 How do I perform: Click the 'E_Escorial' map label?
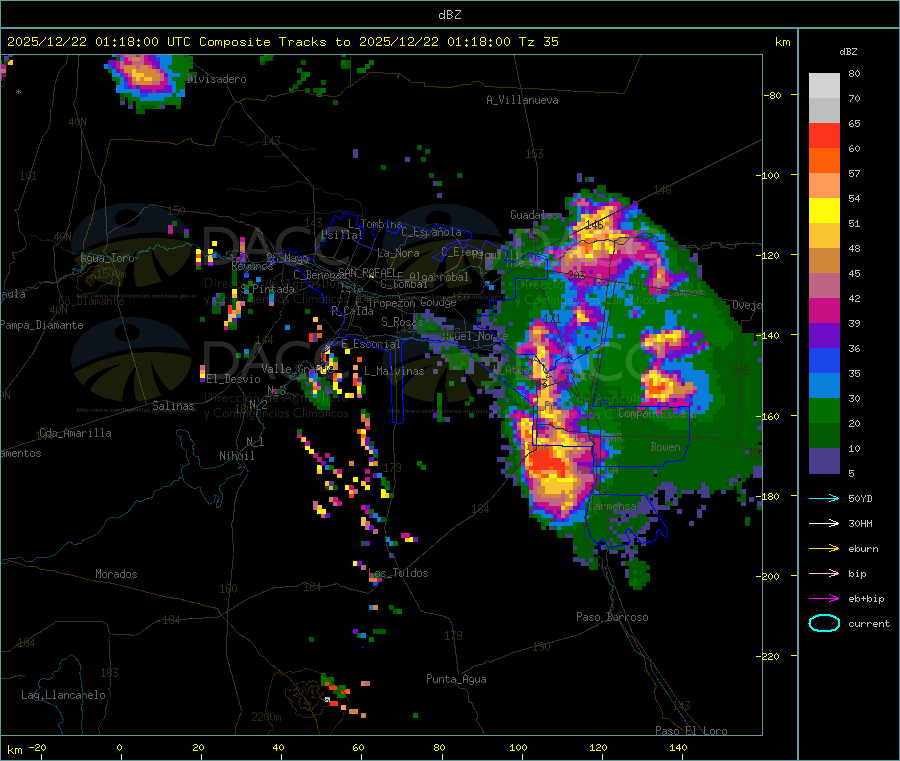coord(371,344)
